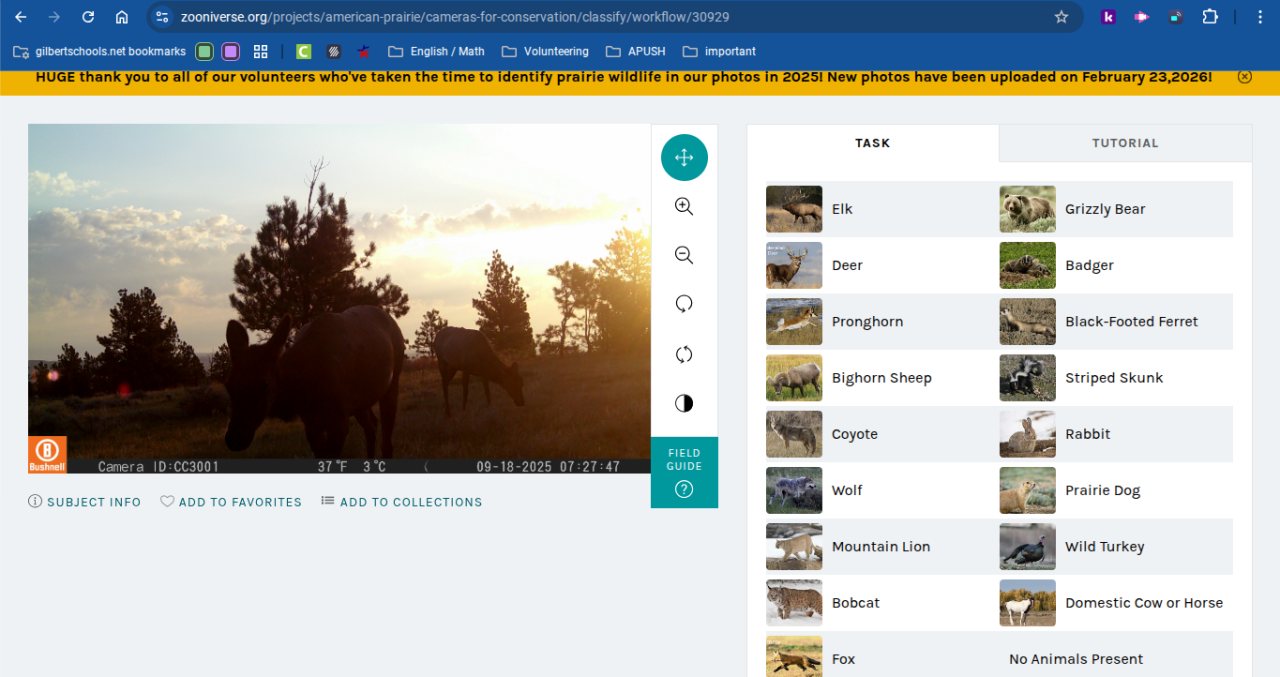Add this subject to favorites

[231, 502]
